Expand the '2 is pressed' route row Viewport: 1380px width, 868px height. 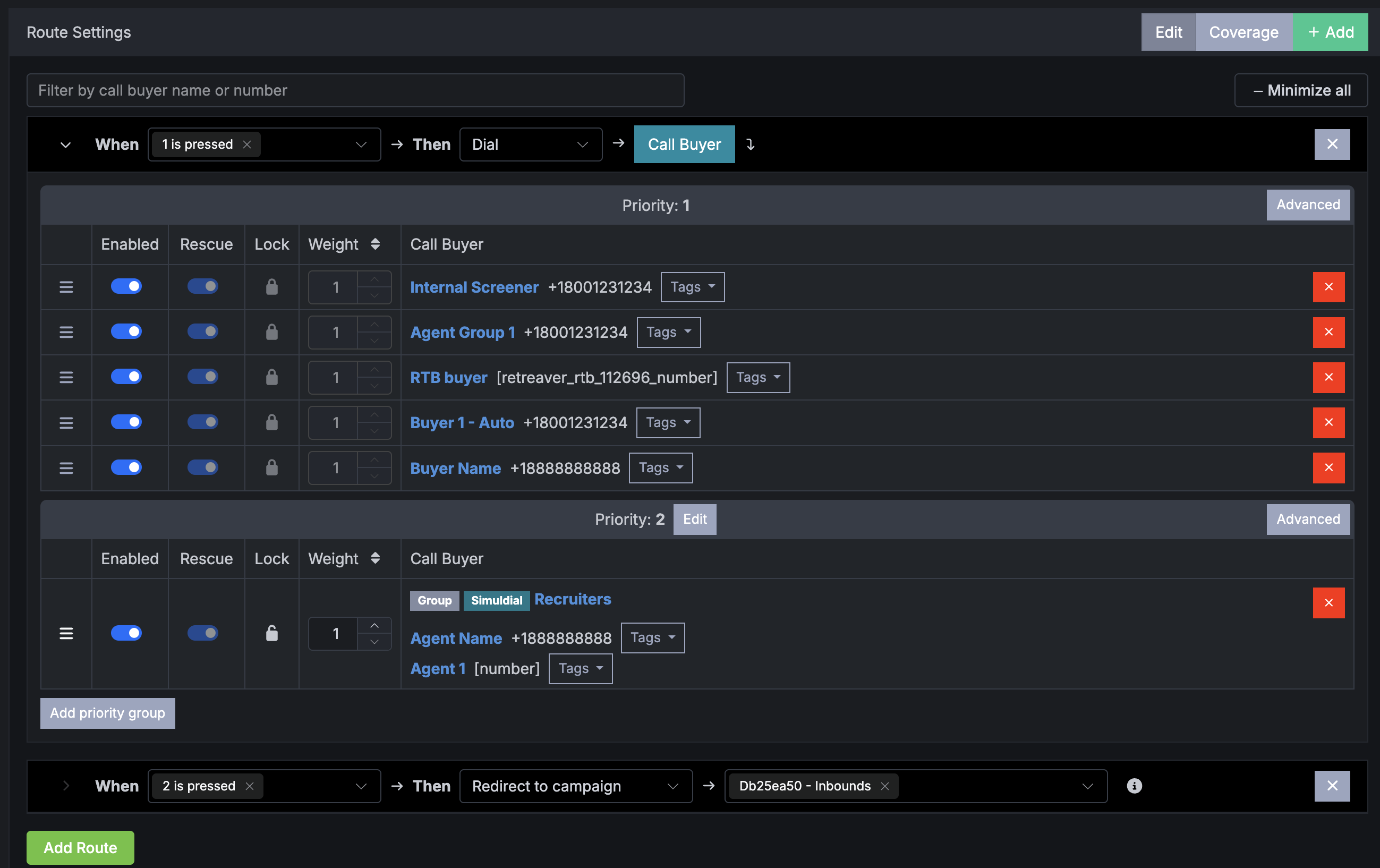click(x=65, y=786)
